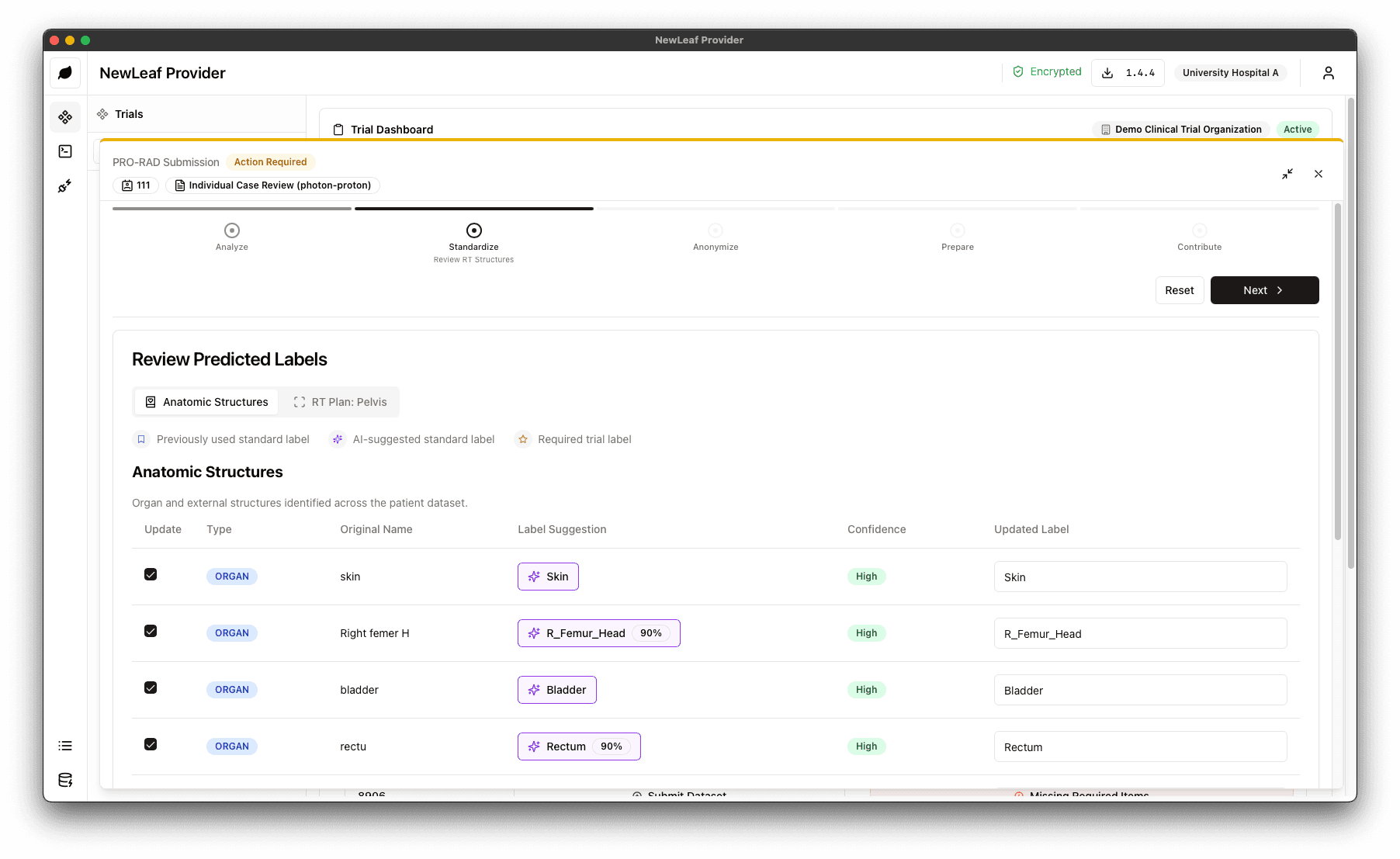The height and width of the screenshot is (859, 1400).
Task: Edit the Updated Label field containing Rectum
Action: click(1141, 746)
